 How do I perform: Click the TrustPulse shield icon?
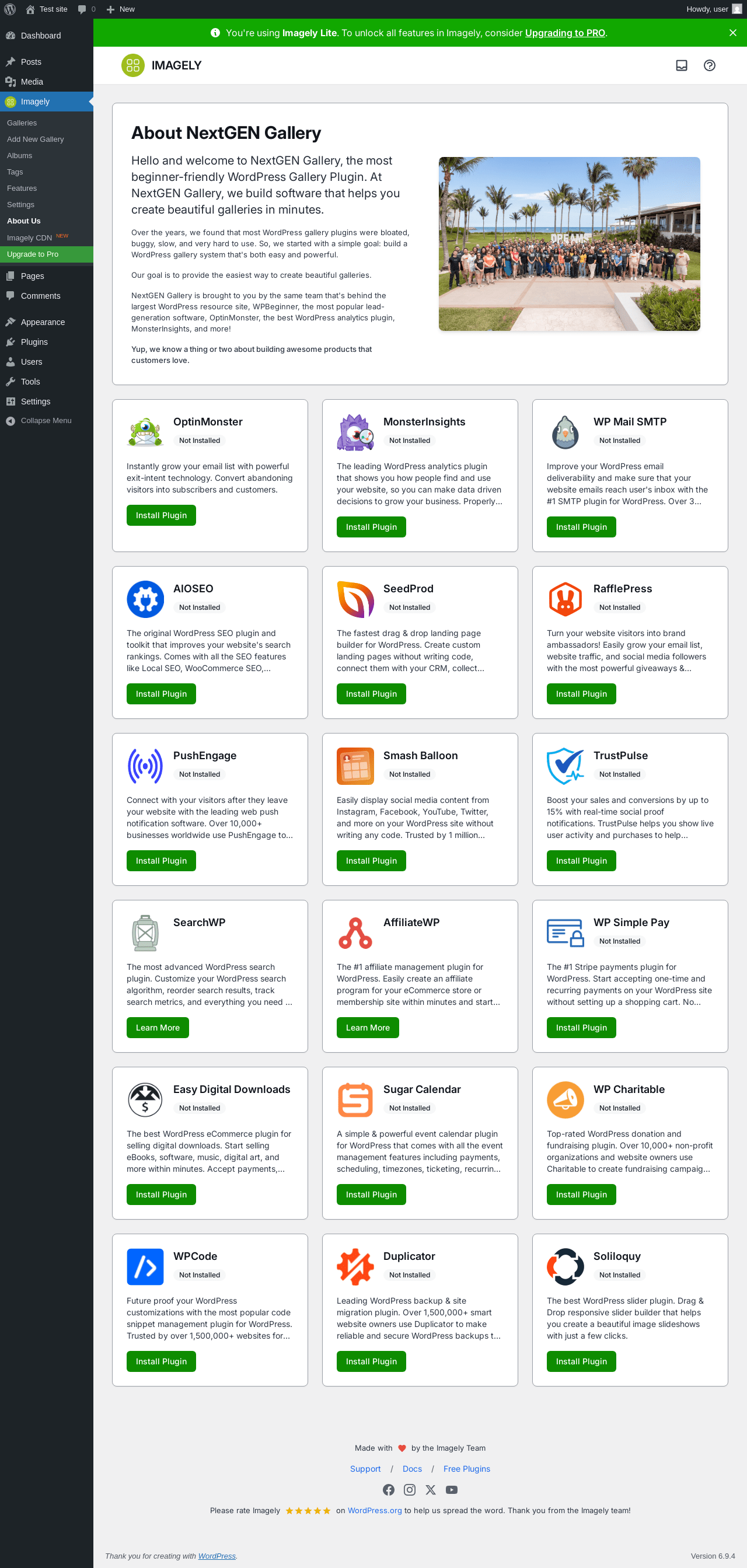[x=566, y=766]
